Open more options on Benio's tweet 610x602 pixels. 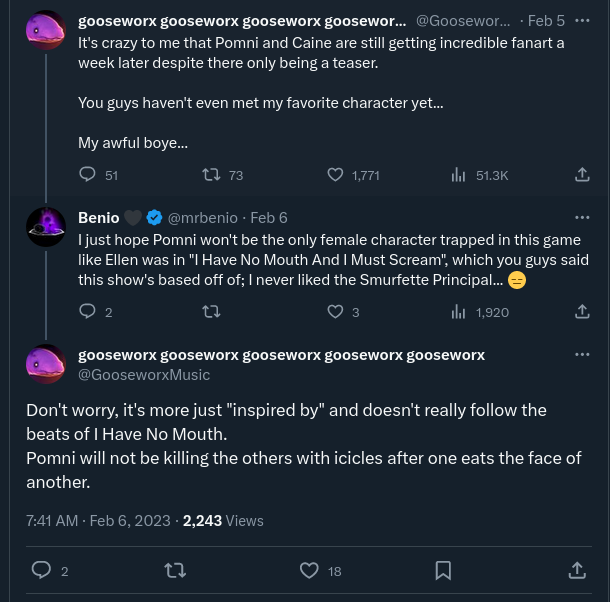(x=582, y=217)
